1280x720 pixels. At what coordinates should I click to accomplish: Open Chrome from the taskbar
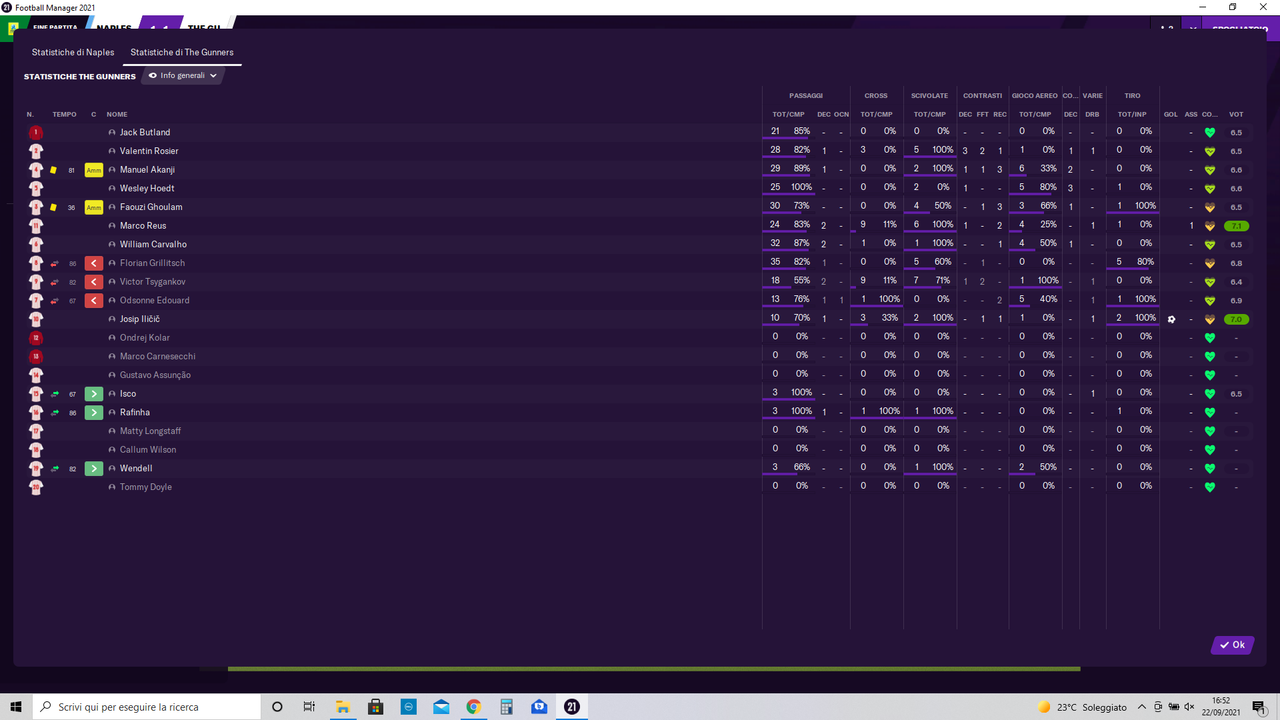473,706
